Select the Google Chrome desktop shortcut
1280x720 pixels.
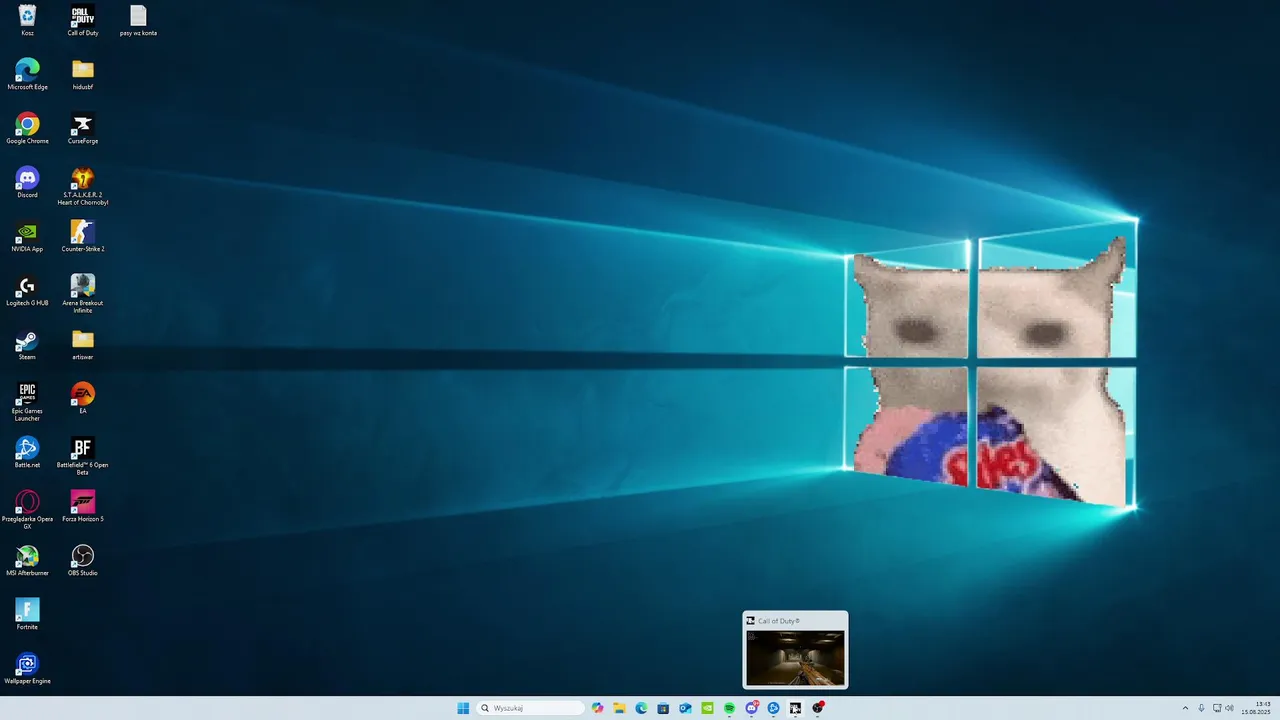pyautogui.click(x=27, y=128)
